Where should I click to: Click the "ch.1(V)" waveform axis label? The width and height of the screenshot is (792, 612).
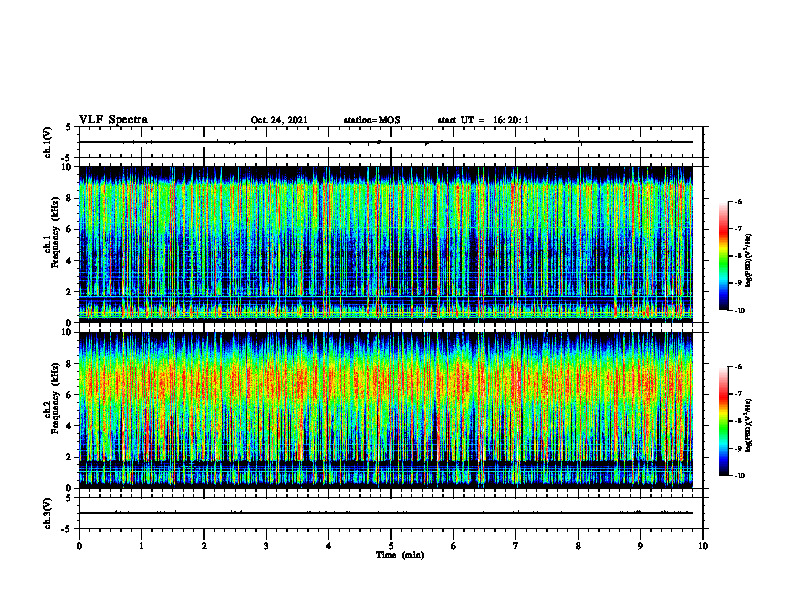click(x=47, y=142)
